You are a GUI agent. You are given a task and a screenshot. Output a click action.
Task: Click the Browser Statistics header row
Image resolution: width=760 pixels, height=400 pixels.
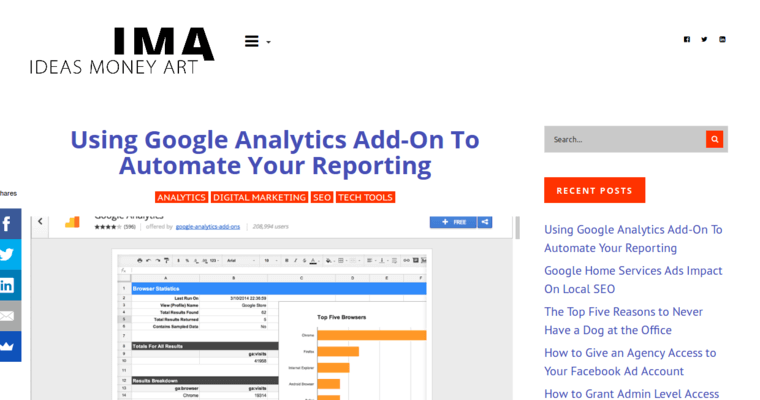click(279, 288)
